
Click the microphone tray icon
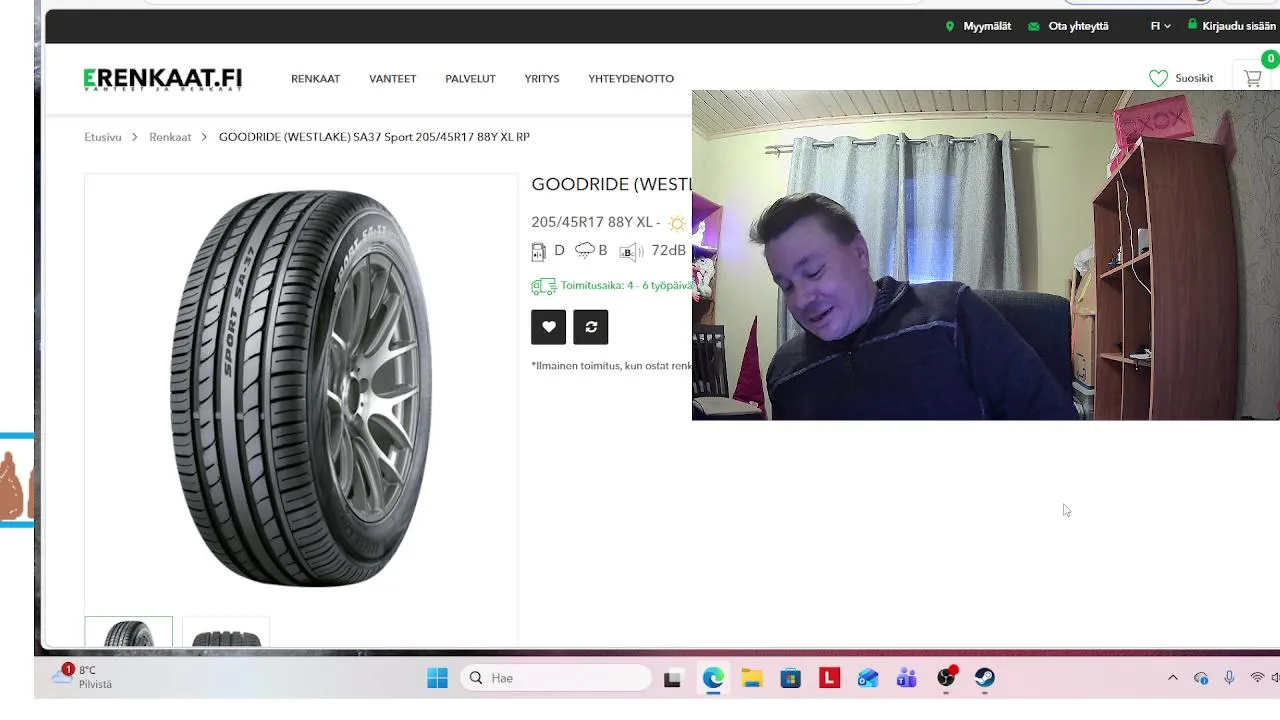(1229, 678)
